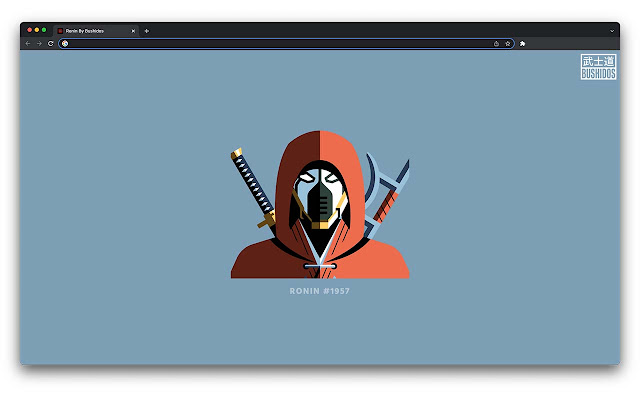Open the tab search chevron dropdown

(612, 31)
